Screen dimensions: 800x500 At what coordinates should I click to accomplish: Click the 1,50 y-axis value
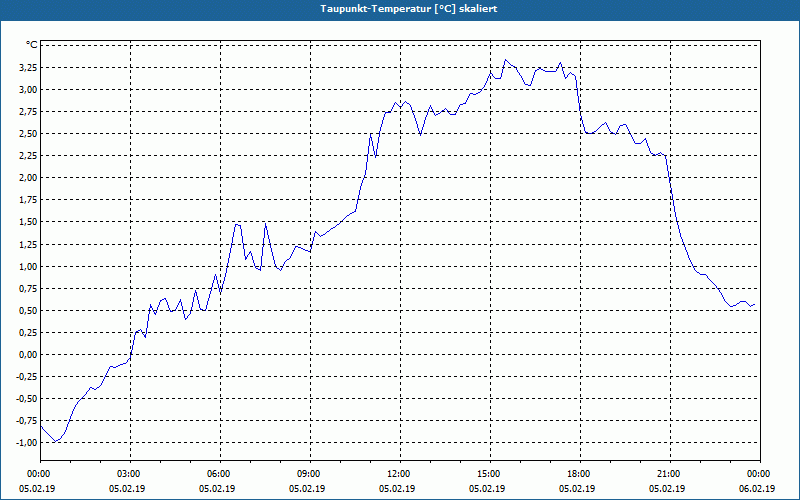coord(29,222)
